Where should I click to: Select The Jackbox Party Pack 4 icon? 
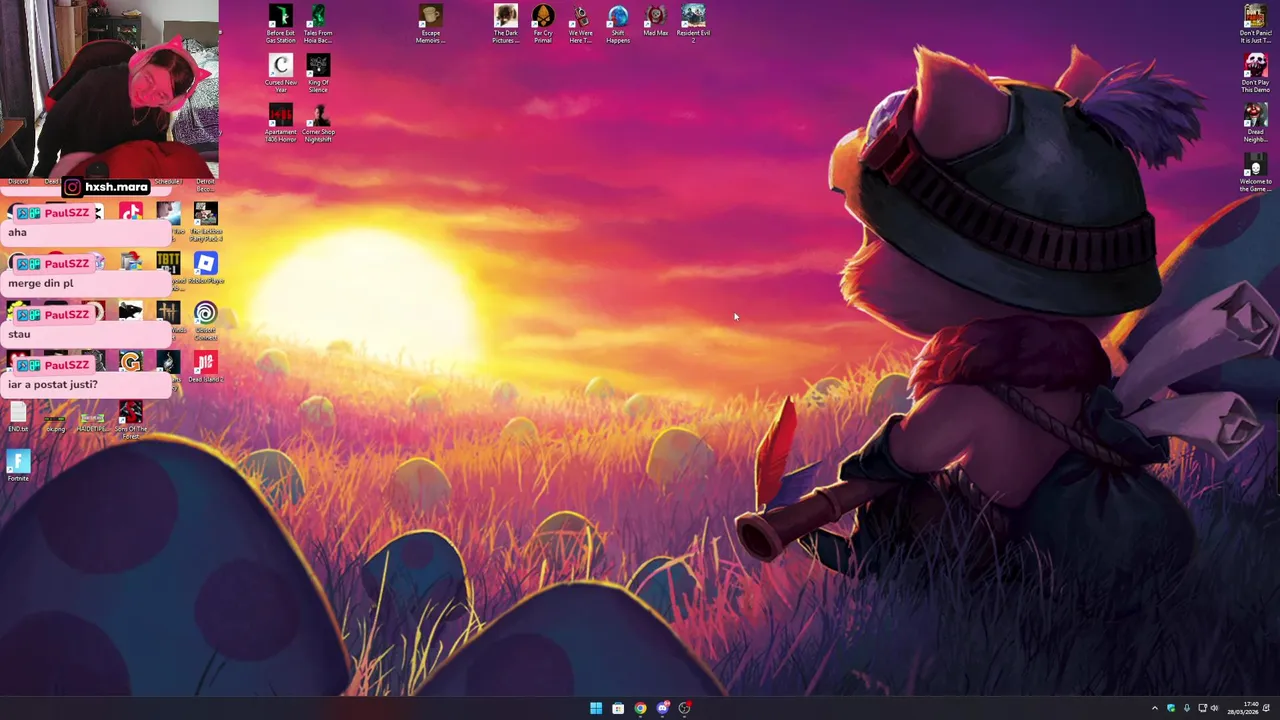pos(205,222)
